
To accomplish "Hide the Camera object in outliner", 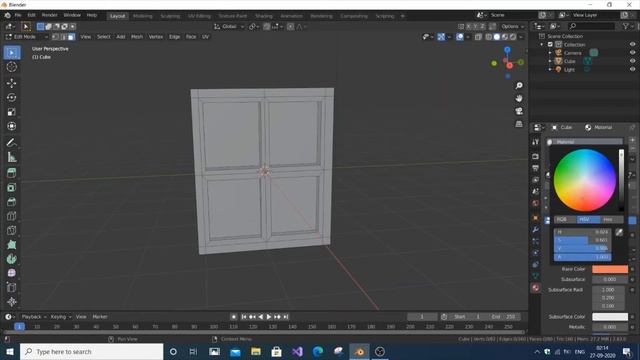I will (x=632, y=53).
